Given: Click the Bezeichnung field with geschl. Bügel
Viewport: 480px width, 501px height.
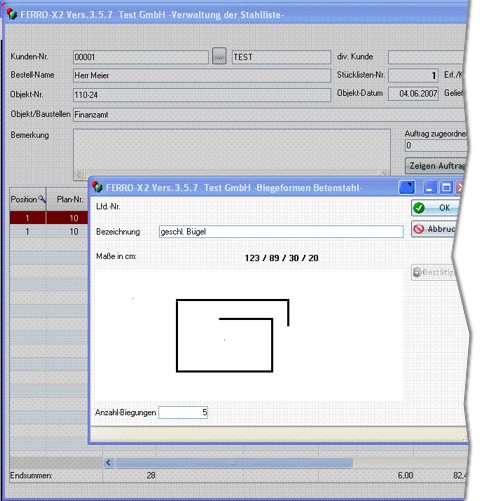Looking at the screenshot, I should coord(281,232).
